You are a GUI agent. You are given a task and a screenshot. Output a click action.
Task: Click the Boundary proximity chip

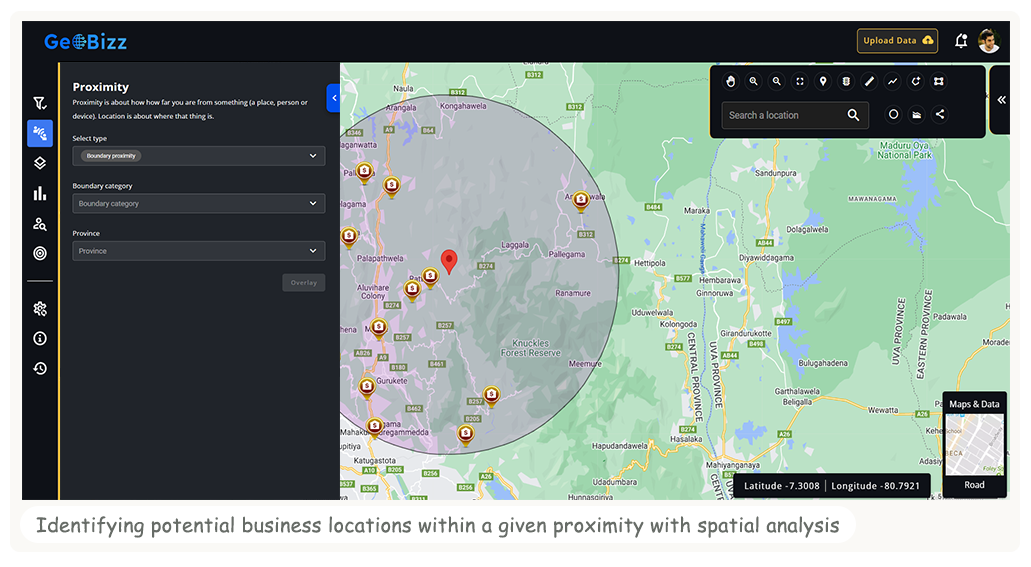click(x=111, y=156)
